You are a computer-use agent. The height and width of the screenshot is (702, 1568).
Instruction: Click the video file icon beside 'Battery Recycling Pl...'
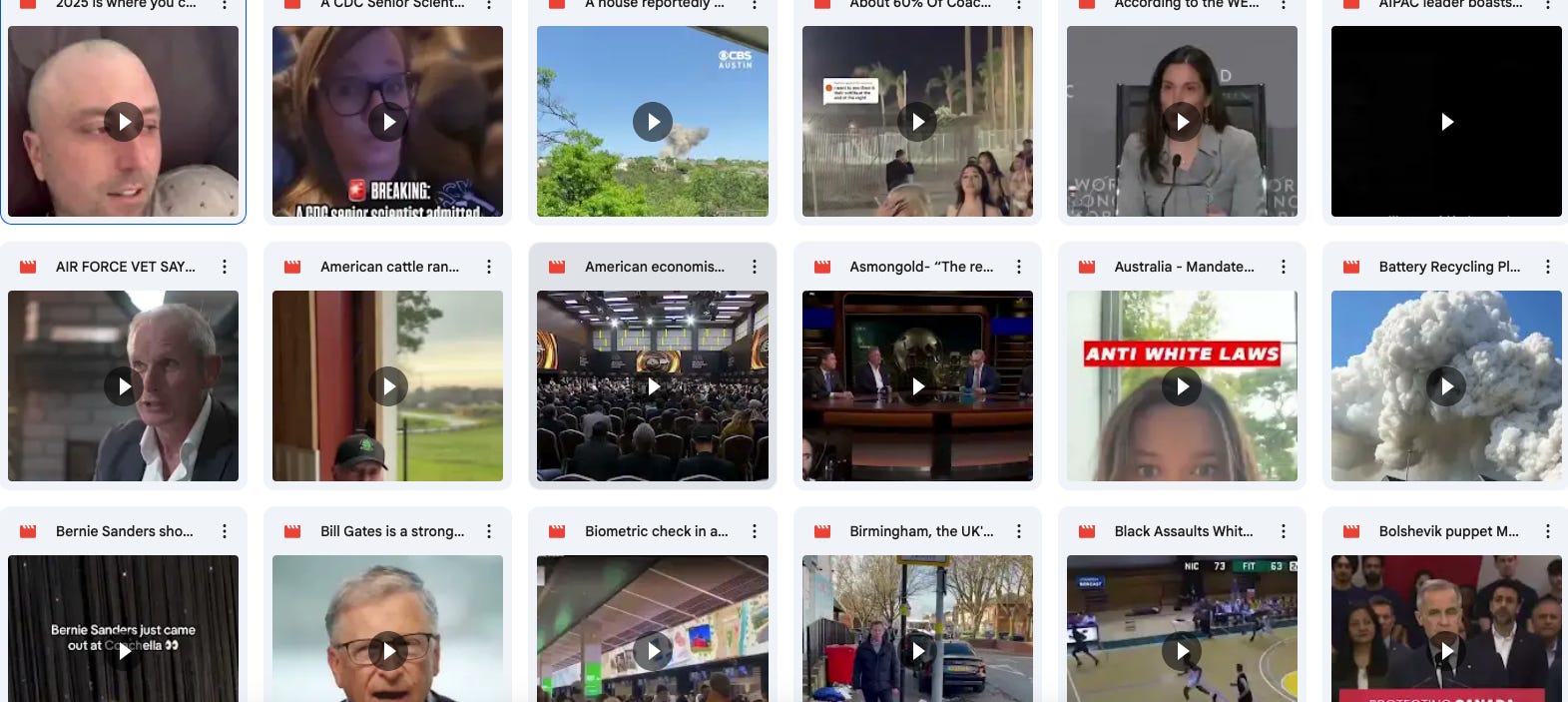point(1351,267)
